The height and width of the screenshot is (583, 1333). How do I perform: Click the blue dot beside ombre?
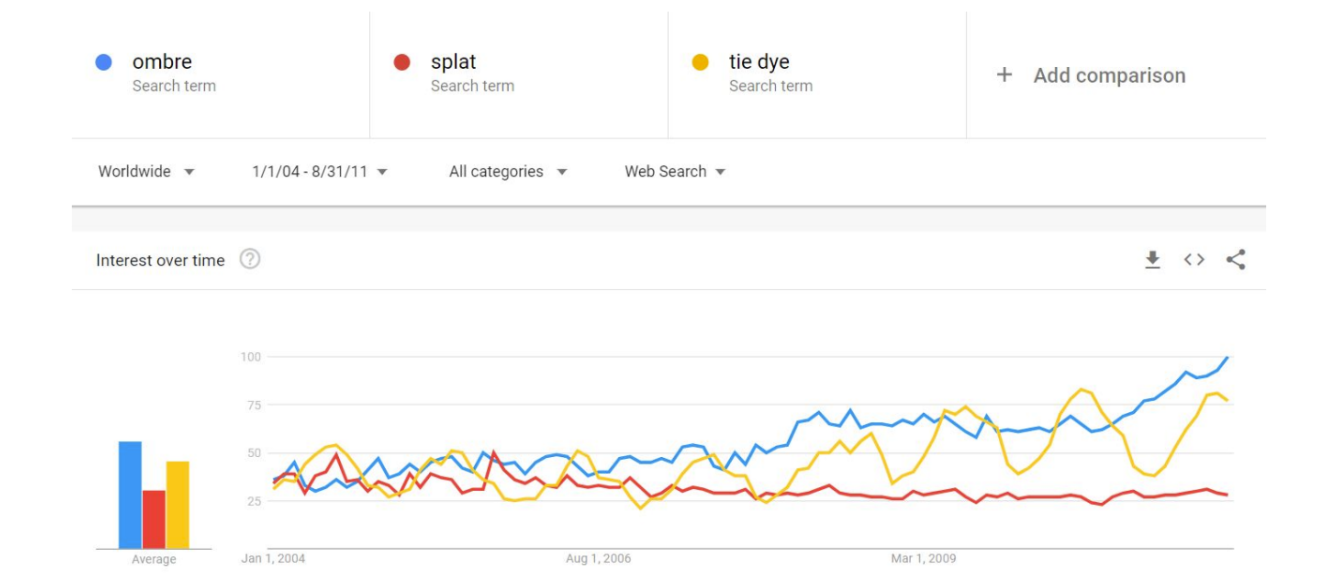tap(103, 62)
